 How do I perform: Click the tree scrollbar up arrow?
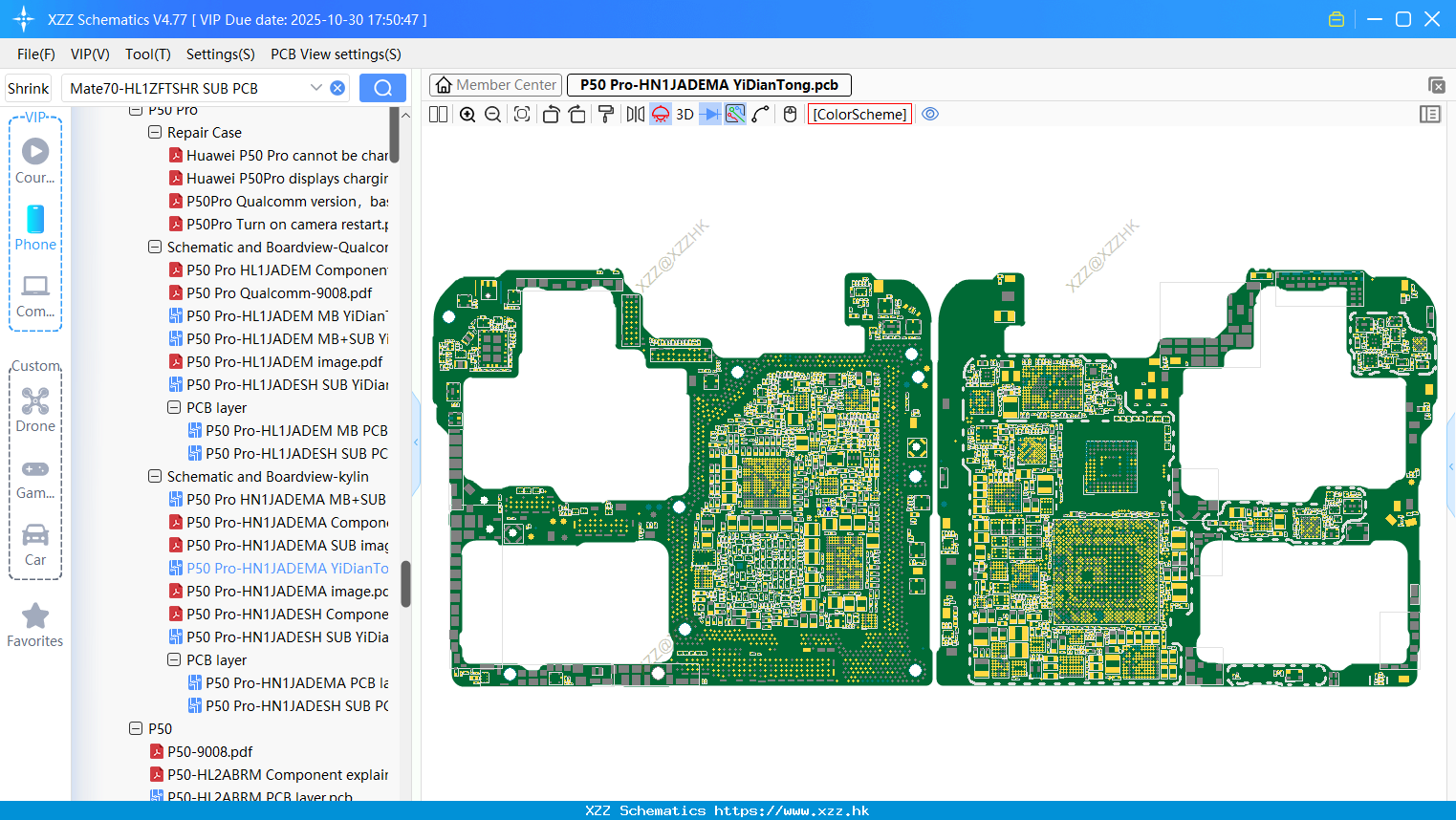coord(405,115)
